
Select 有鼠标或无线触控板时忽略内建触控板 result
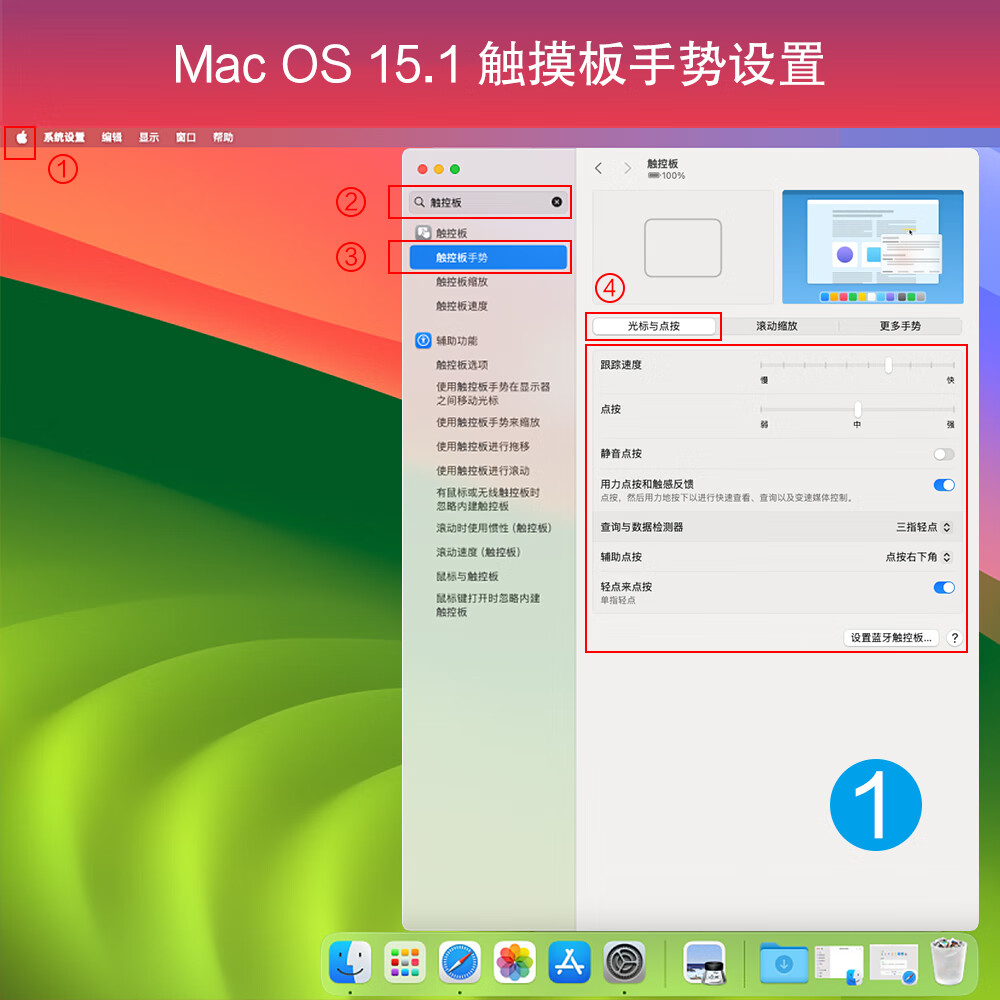488,499
